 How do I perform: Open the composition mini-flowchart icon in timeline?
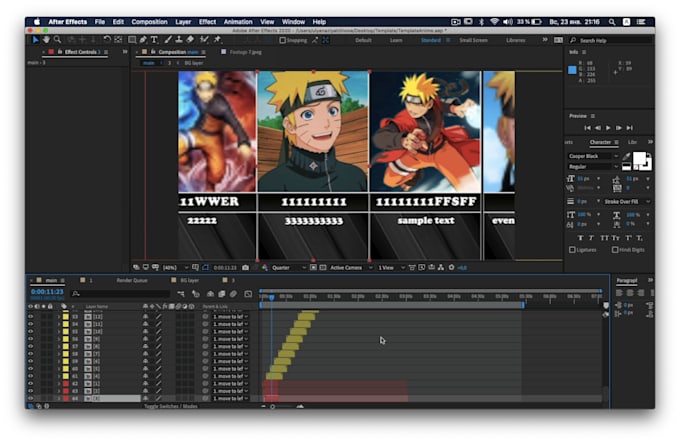pyautogui.click(x=181, y=294)
